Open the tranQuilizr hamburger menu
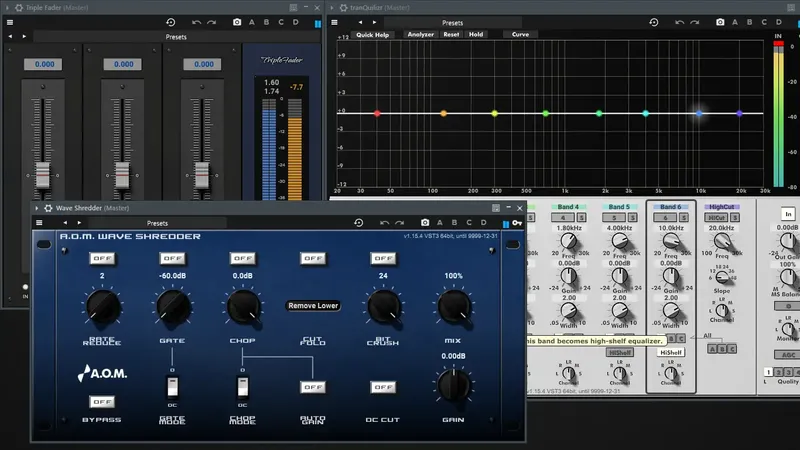The height and width of the screenshot is (450, 800). 334,22
